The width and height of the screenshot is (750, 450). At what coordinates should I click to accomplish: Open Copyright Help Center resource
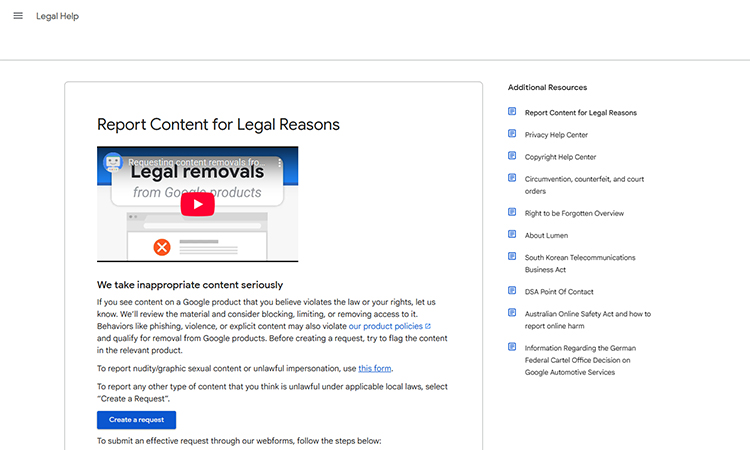tap(560, 157)
